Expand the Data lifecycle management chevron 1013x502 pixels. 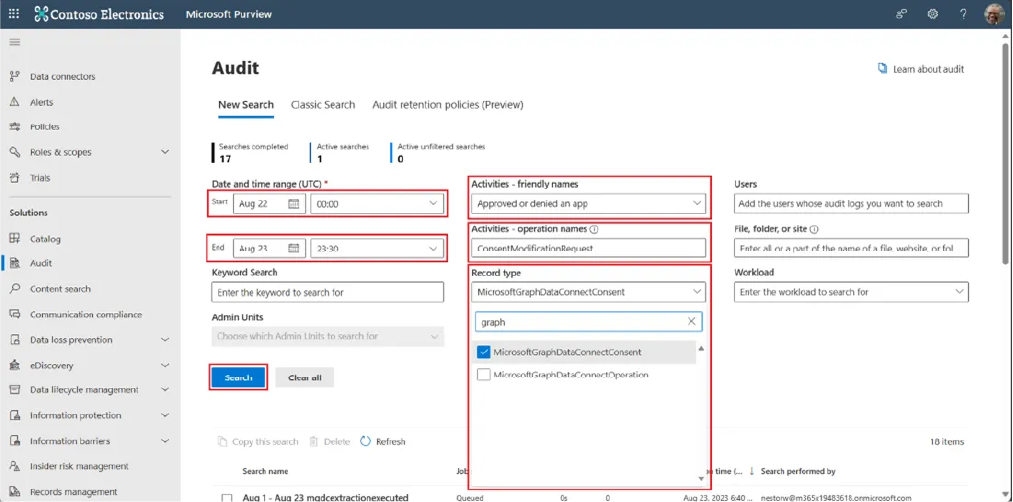point(165,390)
